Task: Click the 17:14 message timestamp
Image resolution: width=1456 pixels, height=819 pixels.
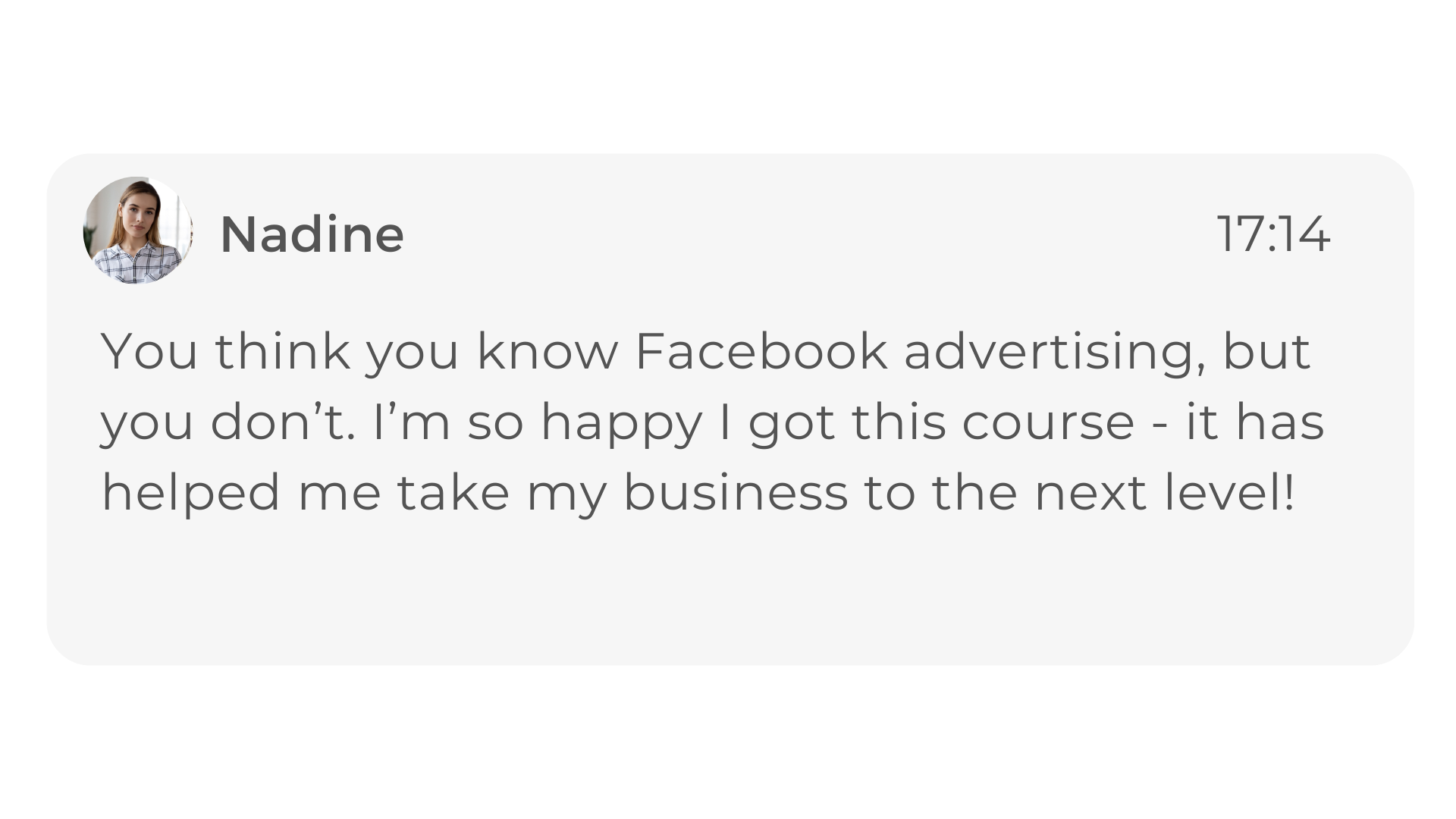Action: click(x=1273, y=234)
